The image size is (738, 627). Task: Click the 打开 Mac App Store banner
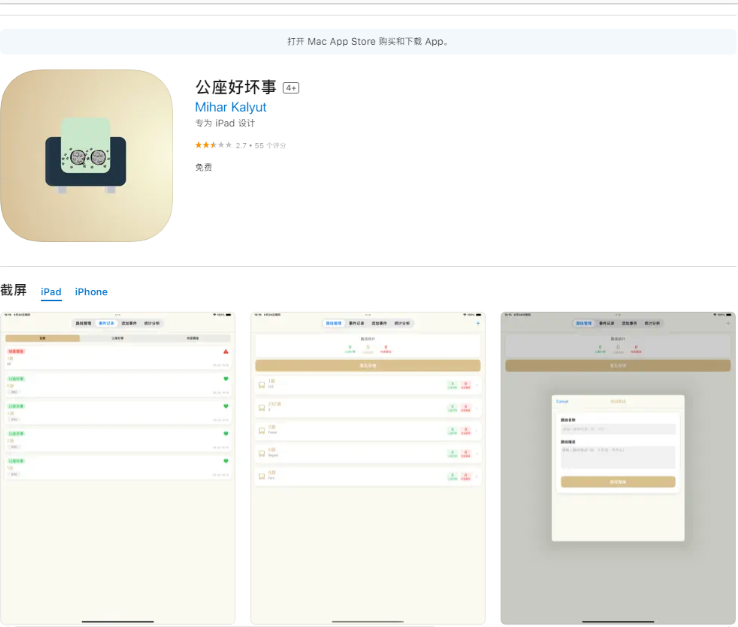(x=368, y=41)
